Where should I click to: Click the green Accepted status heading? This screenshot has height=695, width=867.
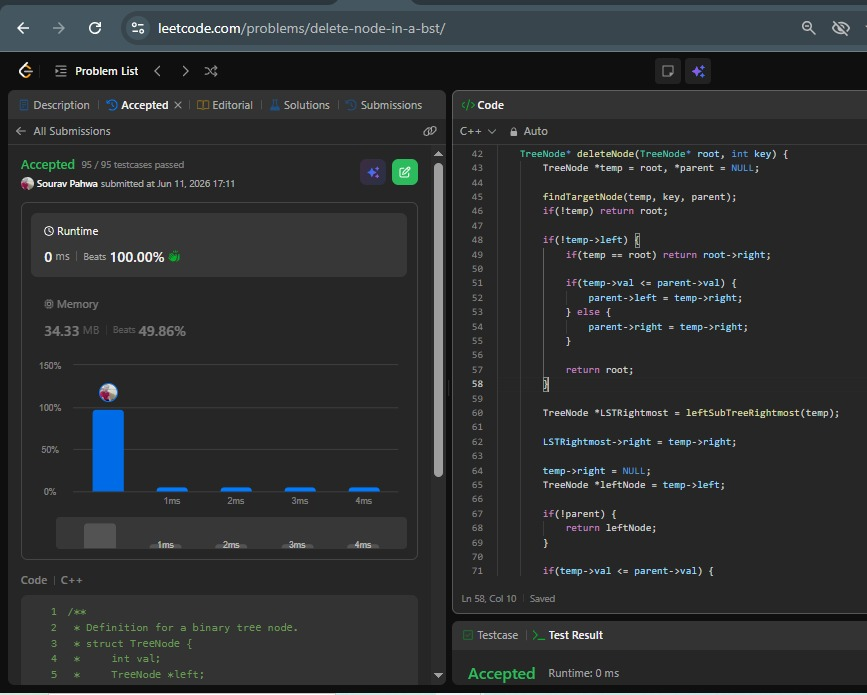pyautogui.click(x=48, y=165)
